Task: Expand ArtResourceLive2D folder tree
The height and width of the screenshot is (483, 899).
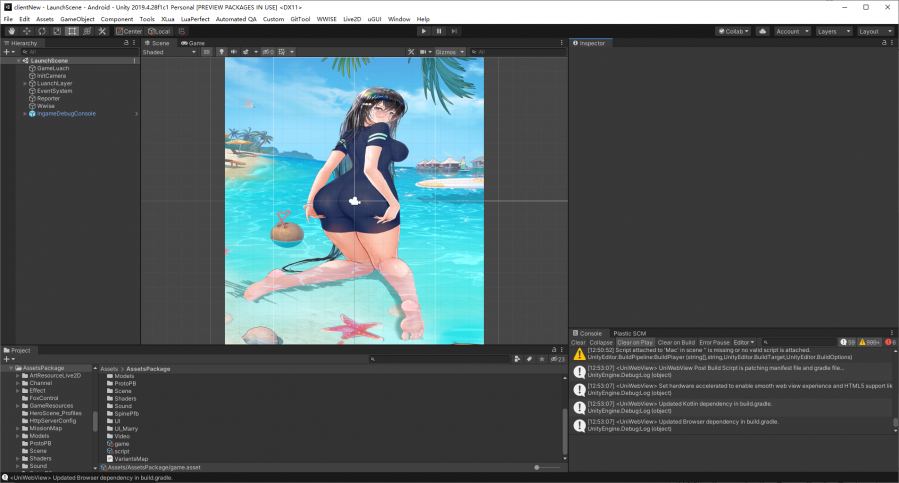Action: tap(18, 376)
